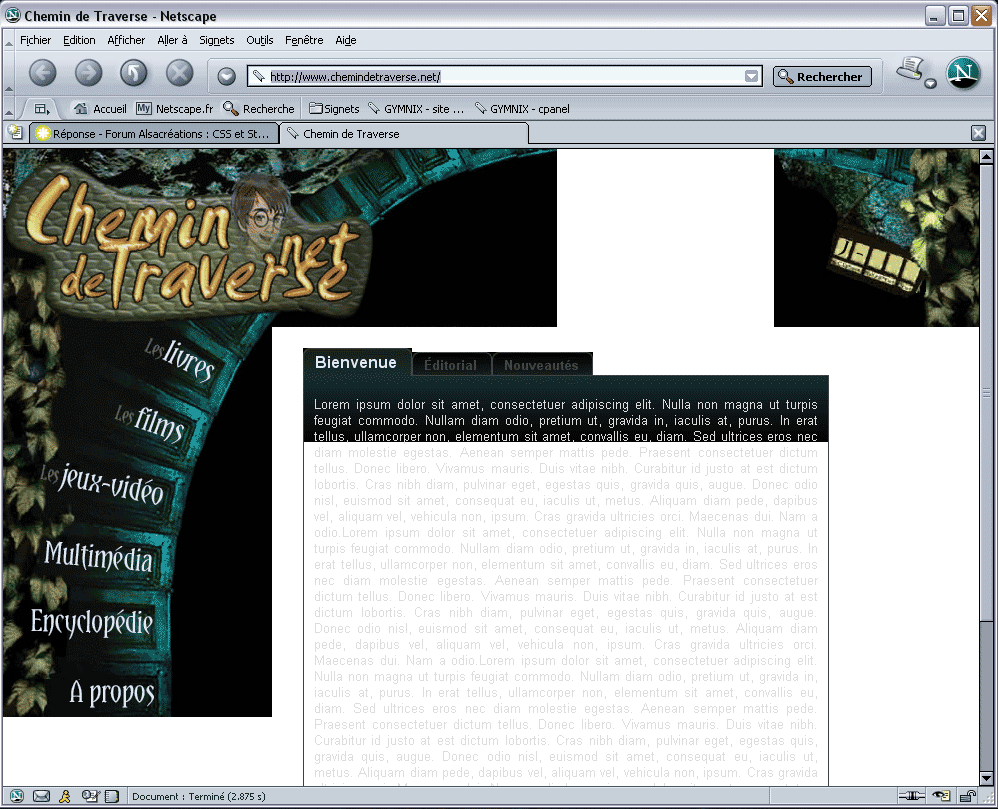Click the vertical scrollbar thumb
Viewport: 998px width, 809px height.
click(x=986, y=391)
